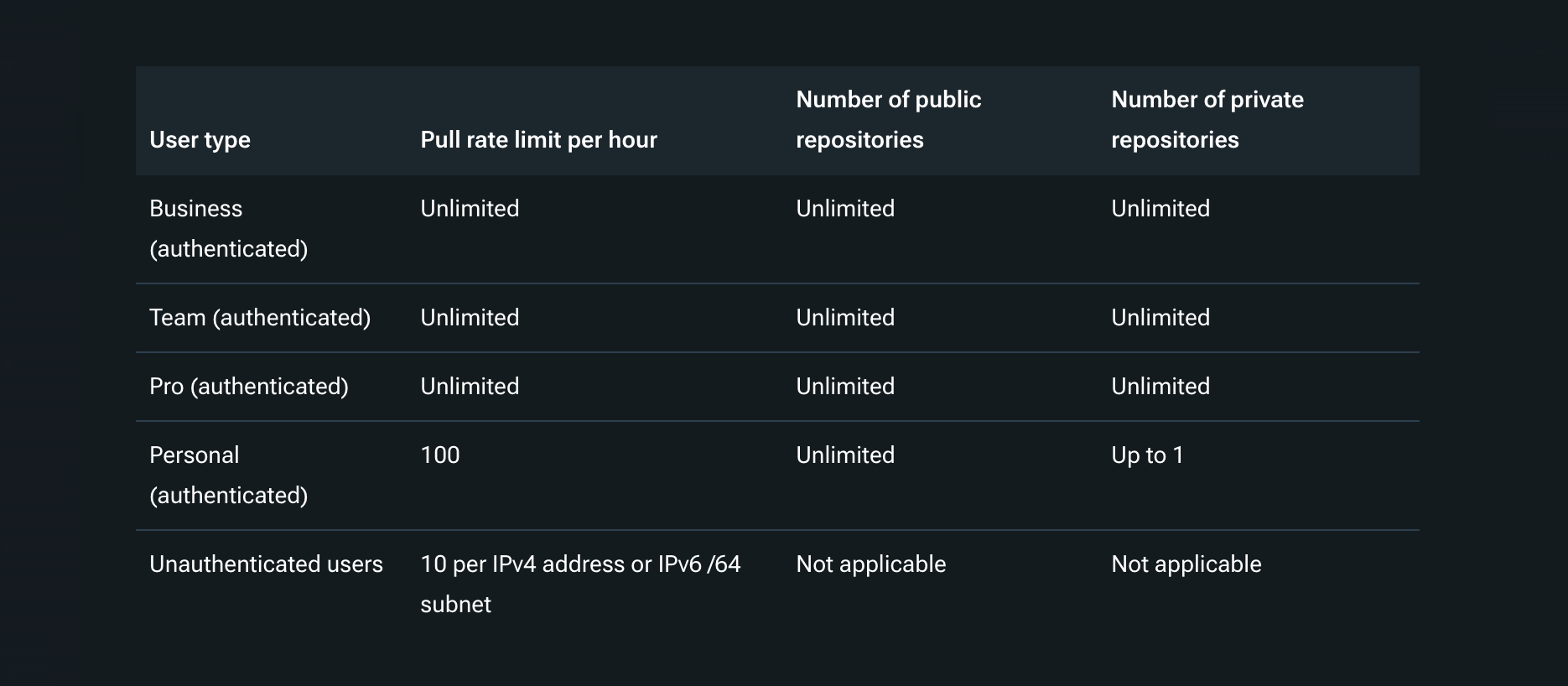The image size is (1568, 686).
Task: Select the "Number of private repositories" header
Action: (x=1207, y=120)
